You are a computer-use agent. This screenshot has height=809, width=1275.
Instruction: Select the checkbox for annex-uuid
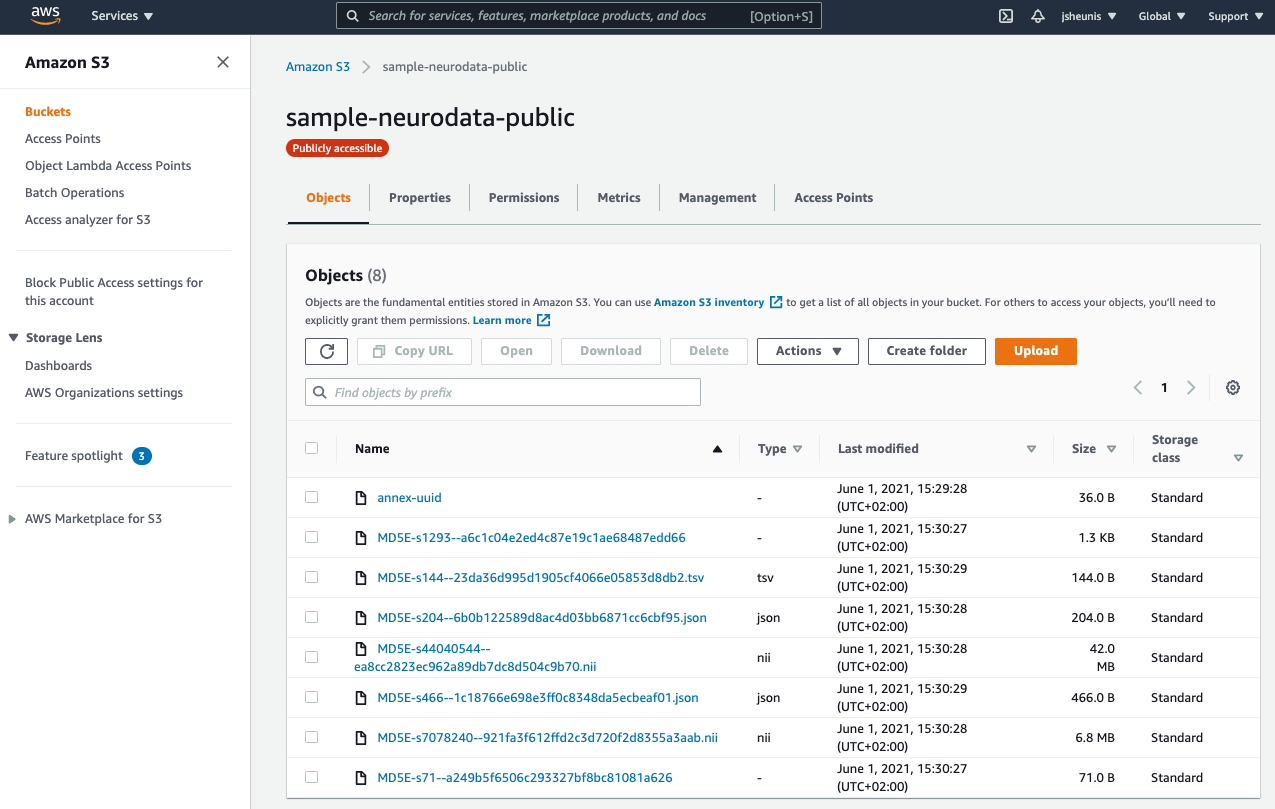pyautogui.click(x=311, y=497)
